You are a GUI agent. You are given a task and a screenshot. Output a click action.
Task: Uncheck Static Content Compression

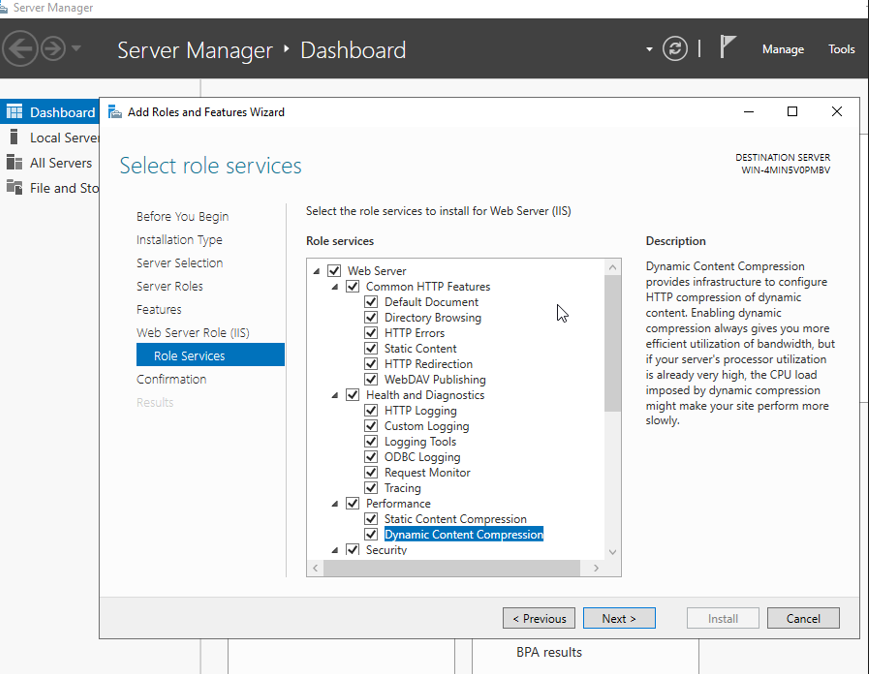[371, 519]
